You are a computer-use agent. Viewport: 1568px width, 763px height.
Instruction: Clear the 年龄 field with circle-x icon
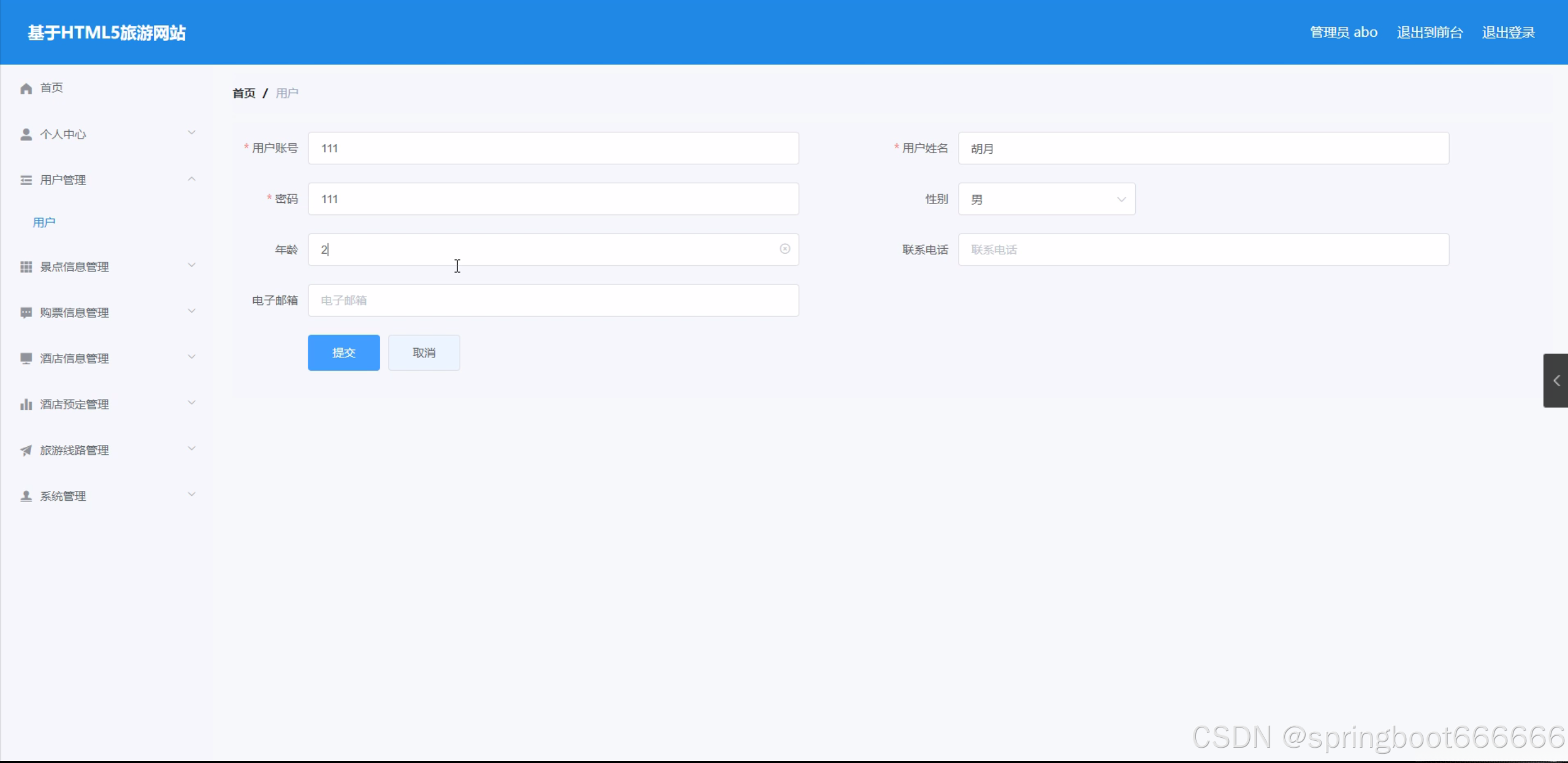tap(785, 249)
